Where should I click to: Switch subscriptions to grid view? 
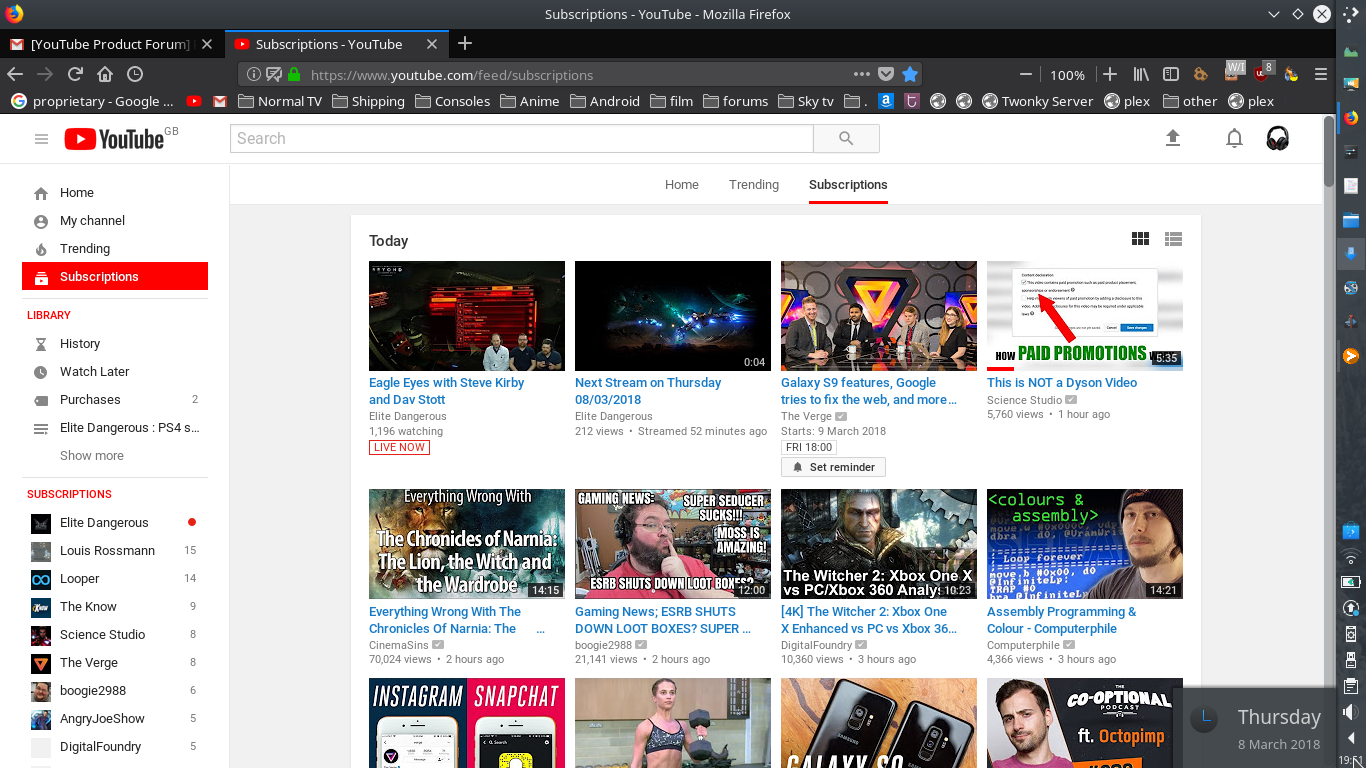point(1140,239)
